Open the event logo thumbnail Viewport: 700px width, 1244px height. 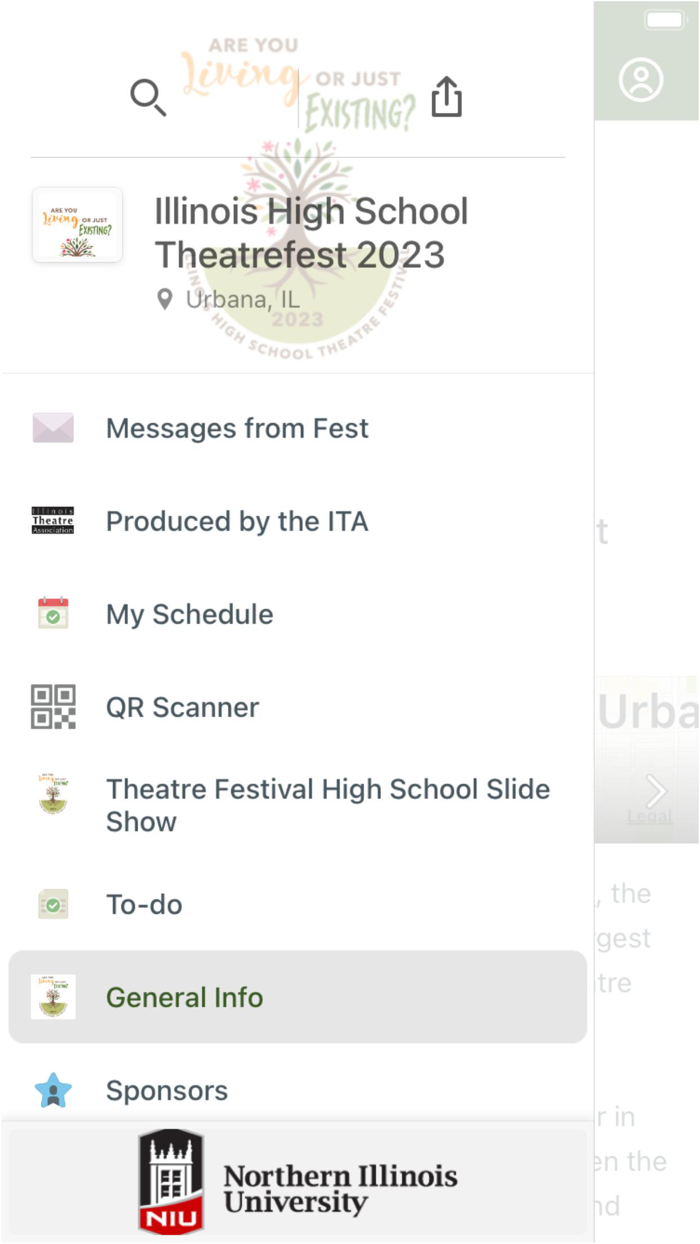pos(77,226)
